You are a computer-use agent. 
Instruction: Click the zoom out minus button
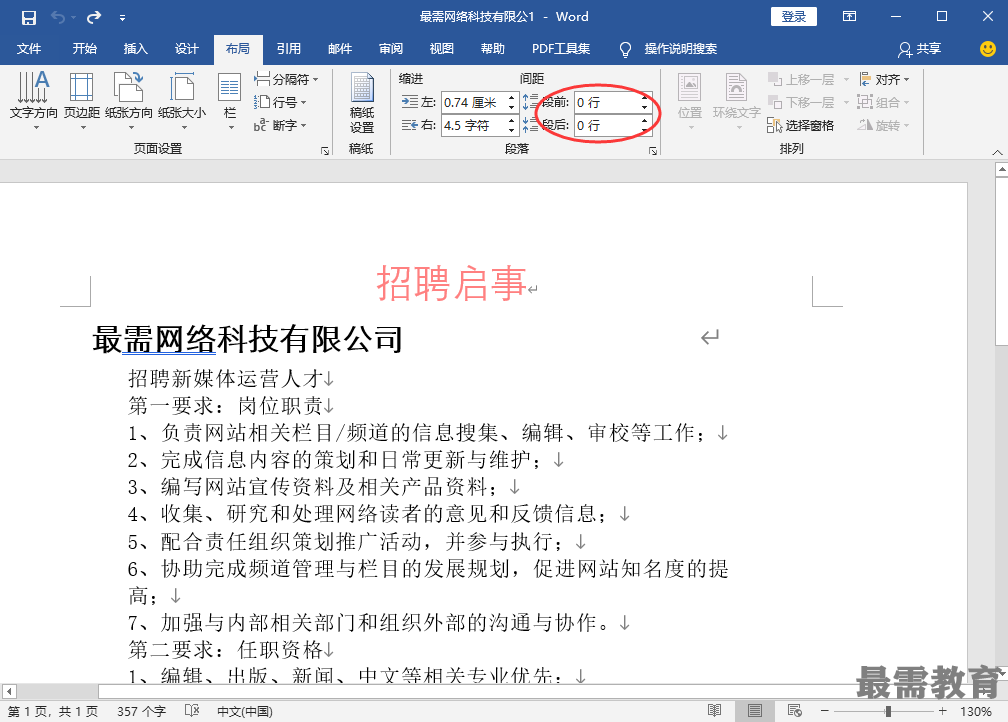click(824, 711)
